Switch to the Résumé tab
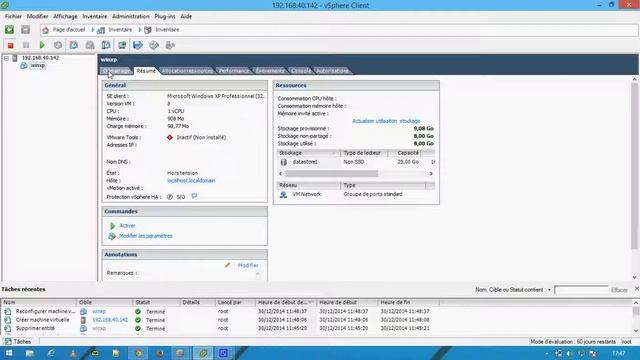This screenshot has height=360, width=640. tap(146, 71)
